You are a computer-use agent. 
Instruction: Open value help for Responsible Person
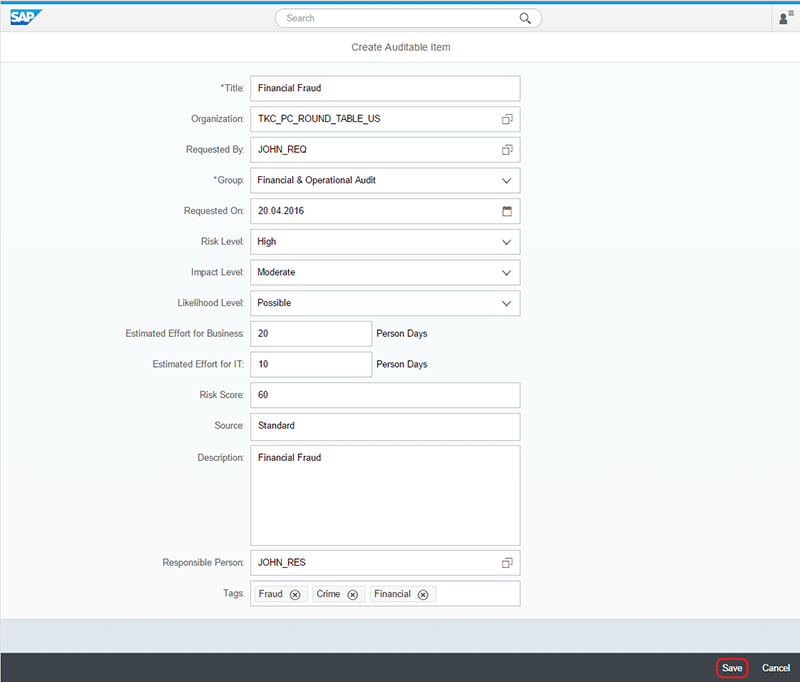(x=507, y=563)
